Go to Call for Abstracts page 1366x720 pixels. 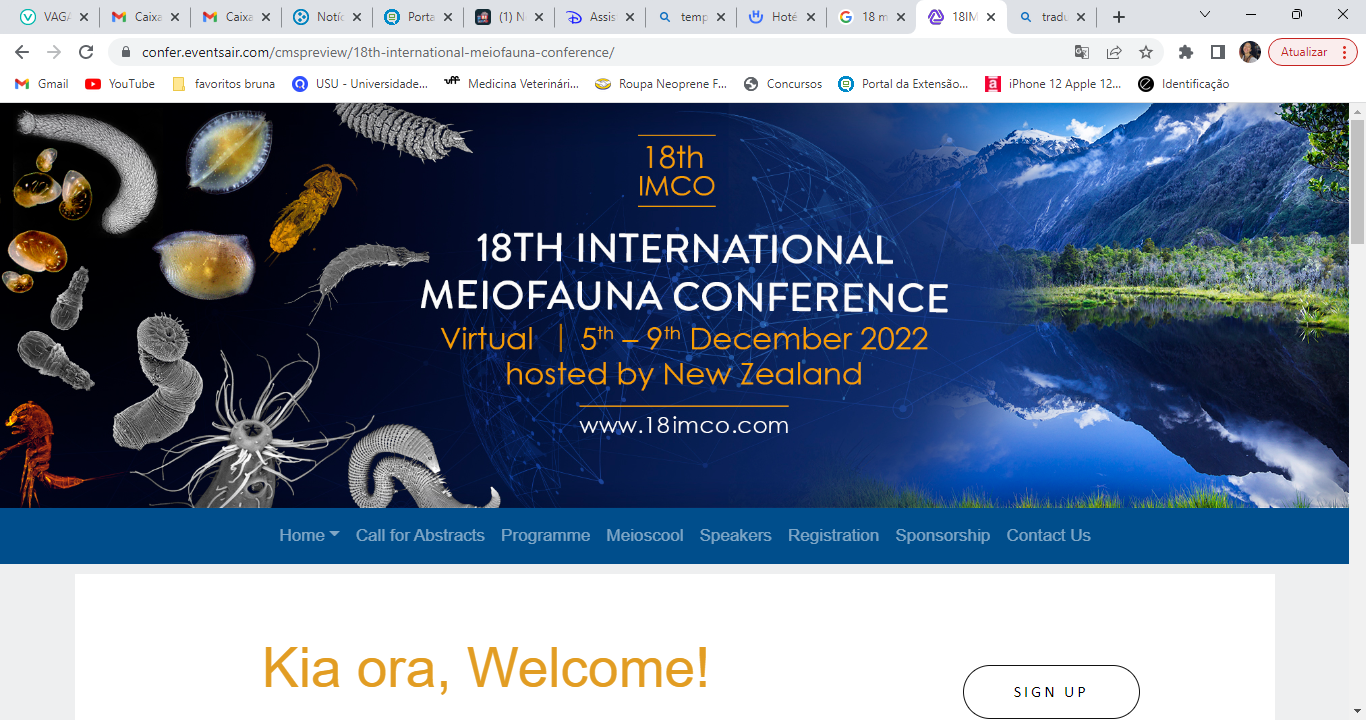pos(420,535)
